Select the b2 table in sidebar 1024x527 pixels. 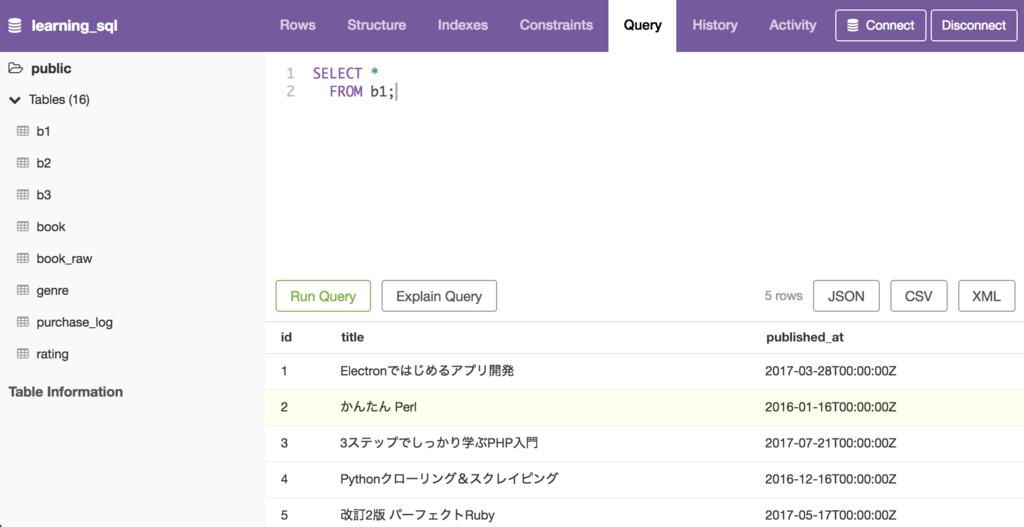(x=44, y=163)
